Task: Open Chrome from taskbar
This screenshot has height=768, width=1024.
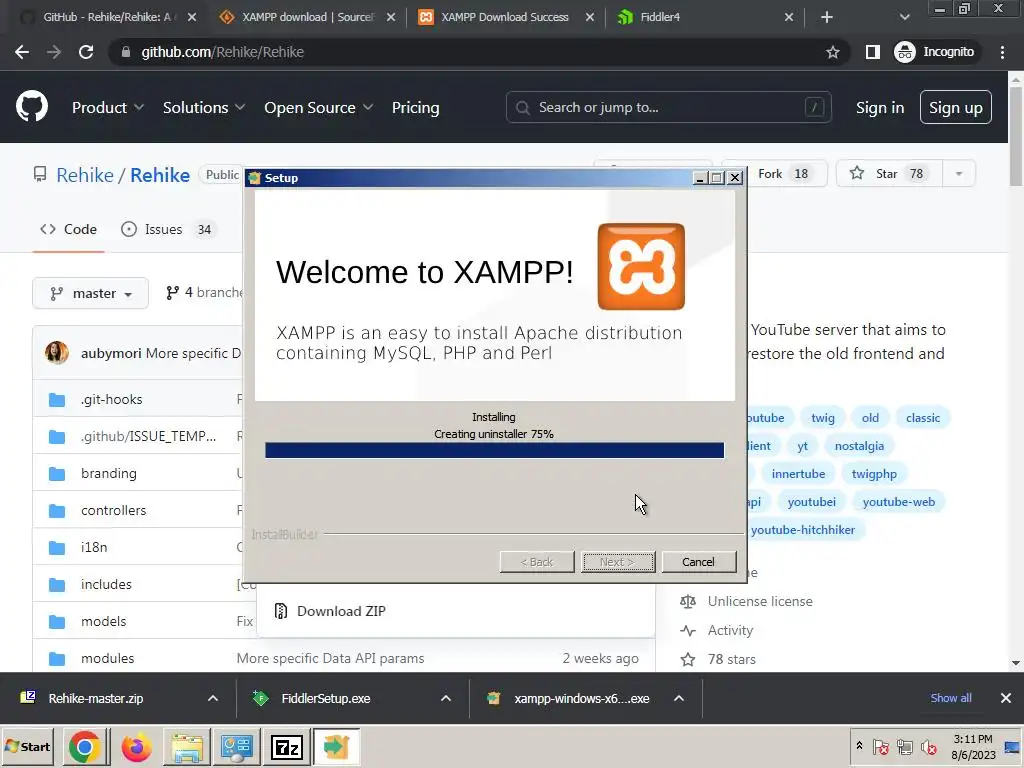Action: point(85,747)
